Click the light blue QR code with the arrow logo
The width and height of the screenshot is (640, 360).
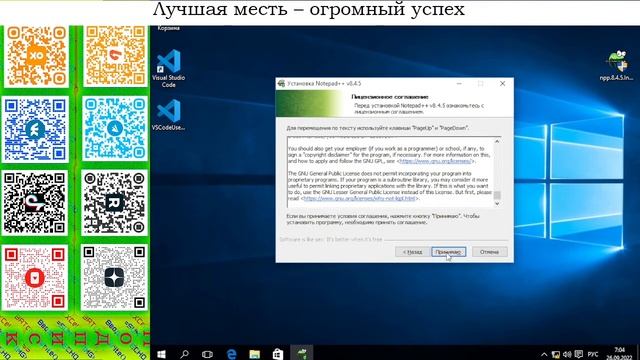[115, 129]
